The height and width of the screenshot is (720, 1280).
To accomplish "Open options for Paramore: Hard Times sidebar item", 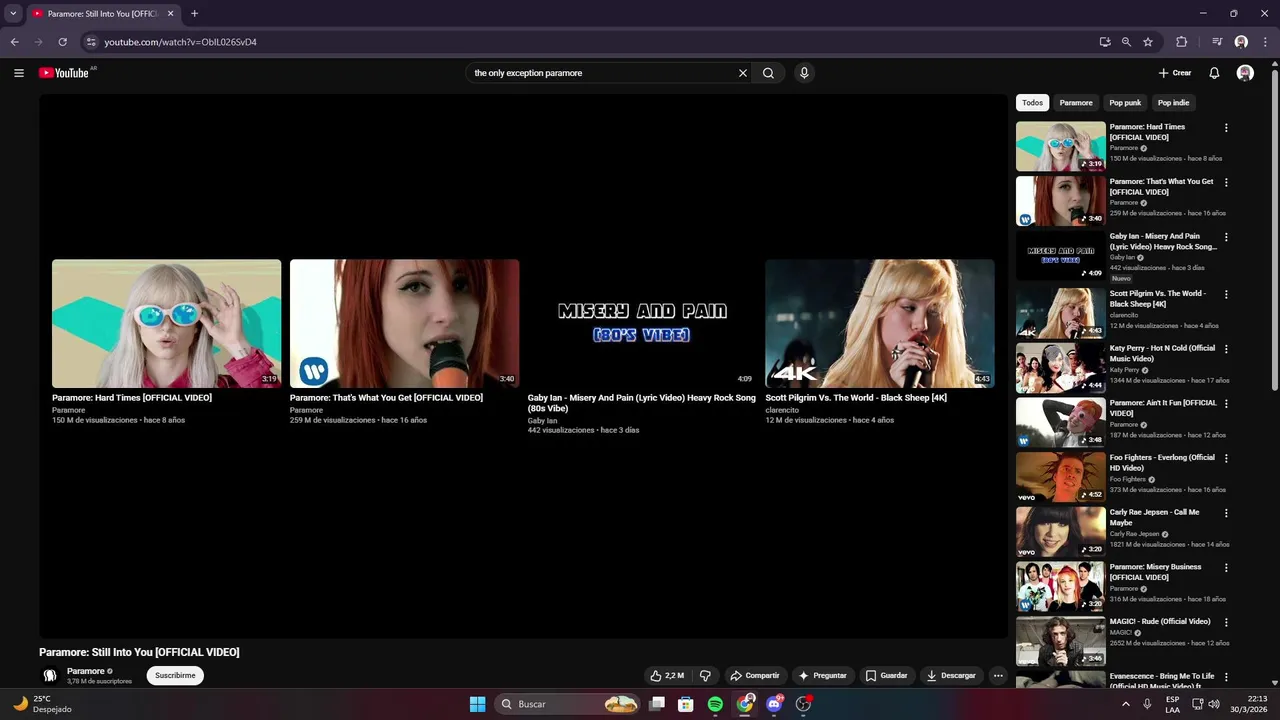I will (x=1226, y=128).
